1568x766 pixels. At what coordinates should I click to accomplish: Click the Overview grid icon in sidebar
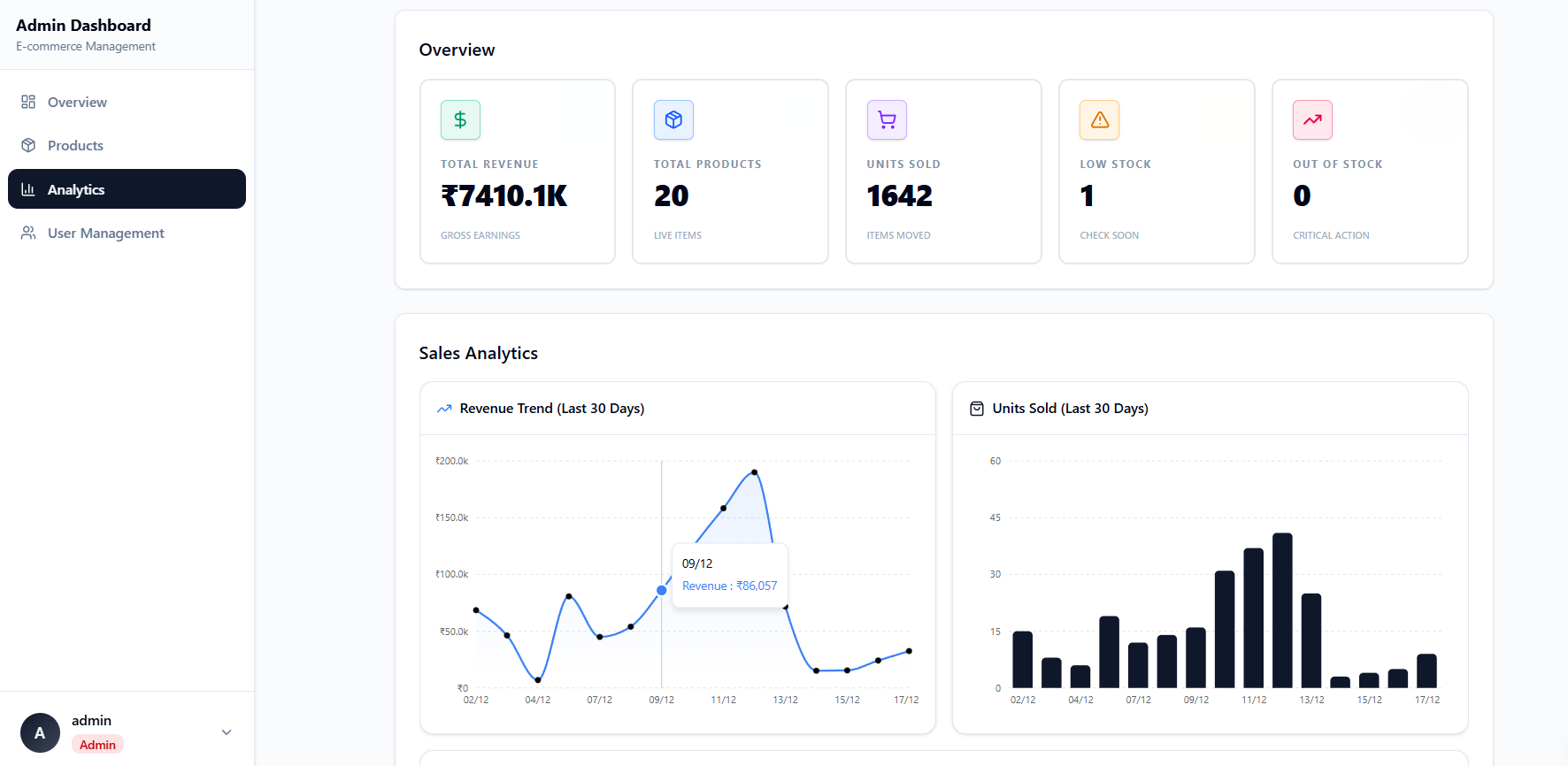(28, 102)
